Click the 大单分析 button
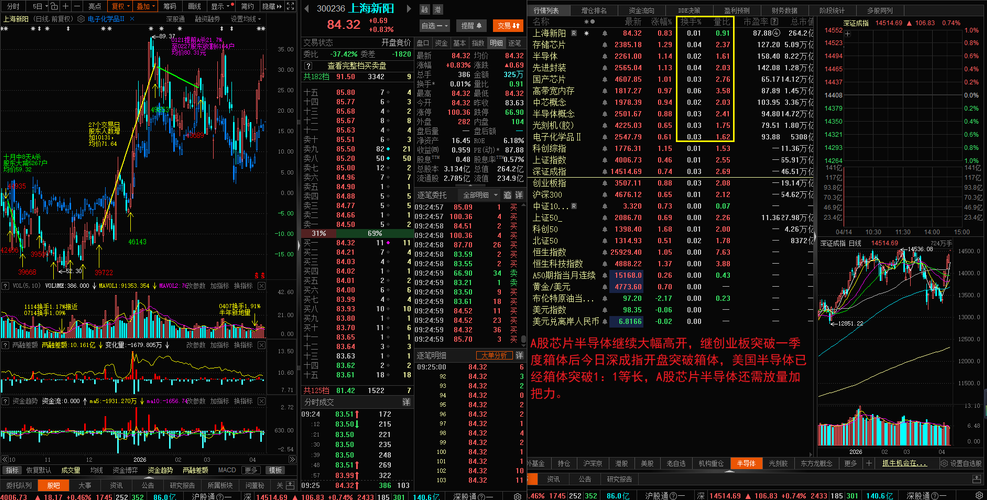 point(495,355)
